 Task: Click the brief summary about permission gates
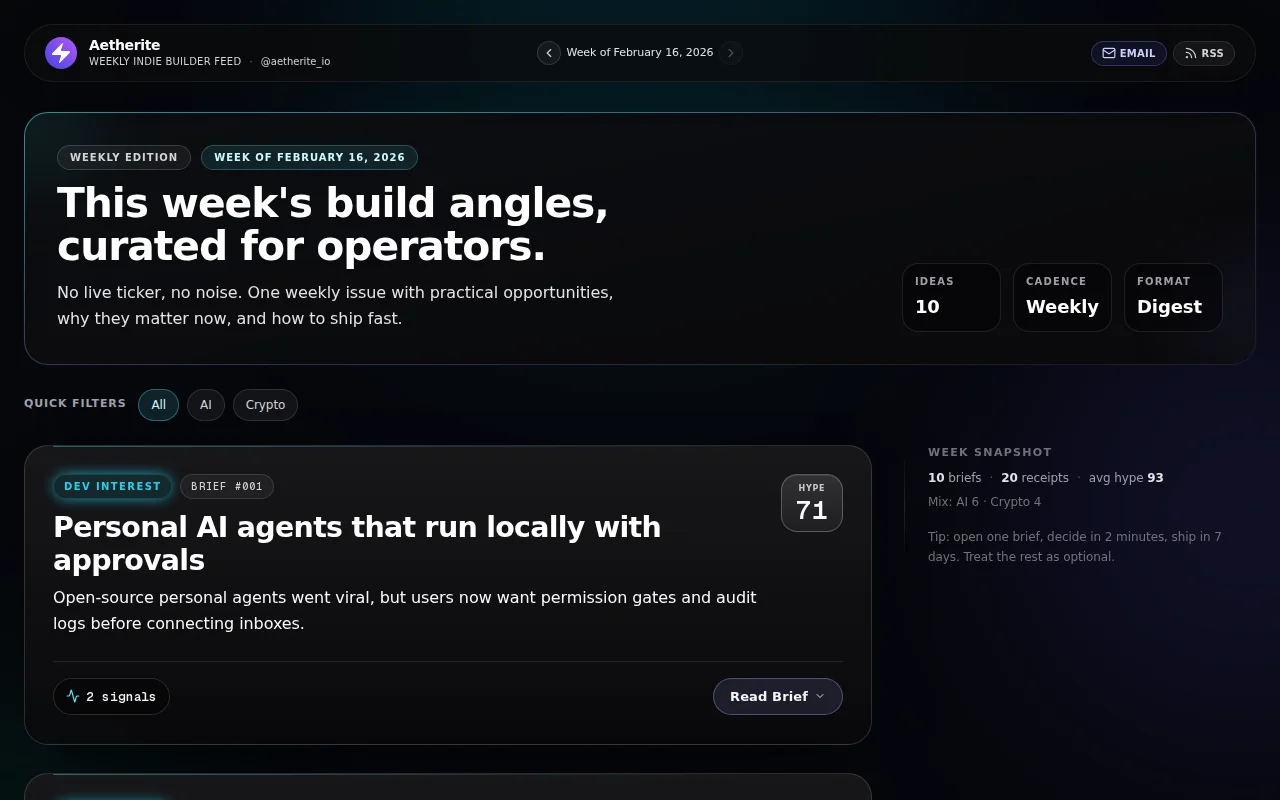pyautogui.click(x=405, y=610)
